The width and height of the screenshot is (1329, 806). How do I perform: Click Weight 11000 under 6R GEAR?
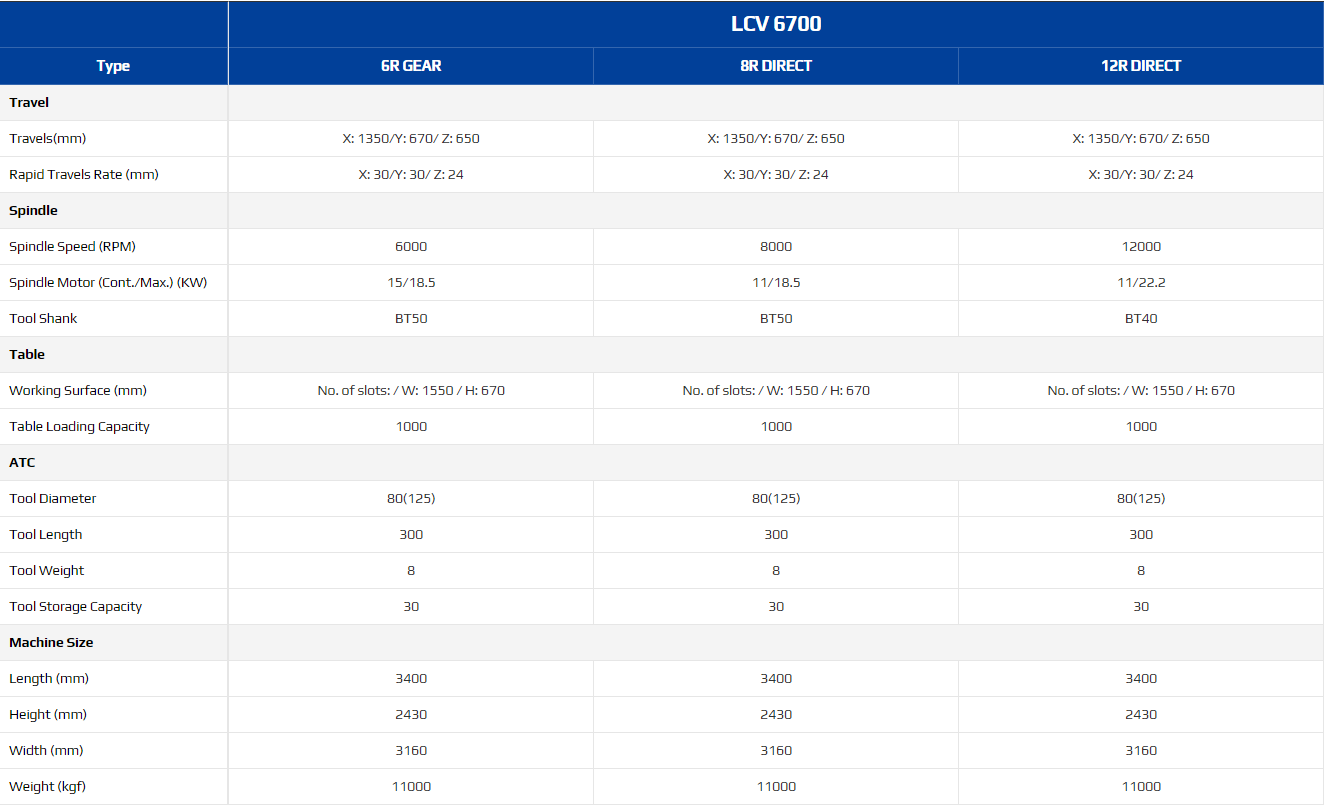click(411, 786)
